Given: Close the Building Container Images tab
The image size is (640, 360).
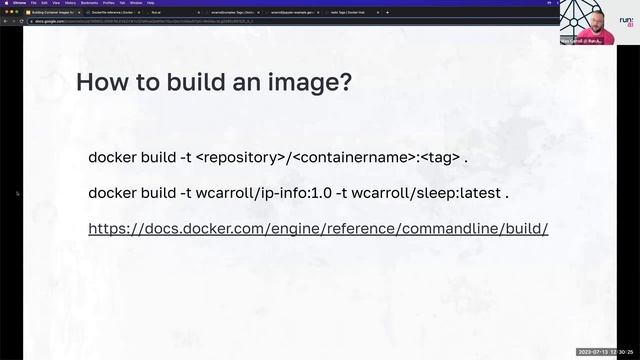Looking at the screenshot, I should coord(79,13).
